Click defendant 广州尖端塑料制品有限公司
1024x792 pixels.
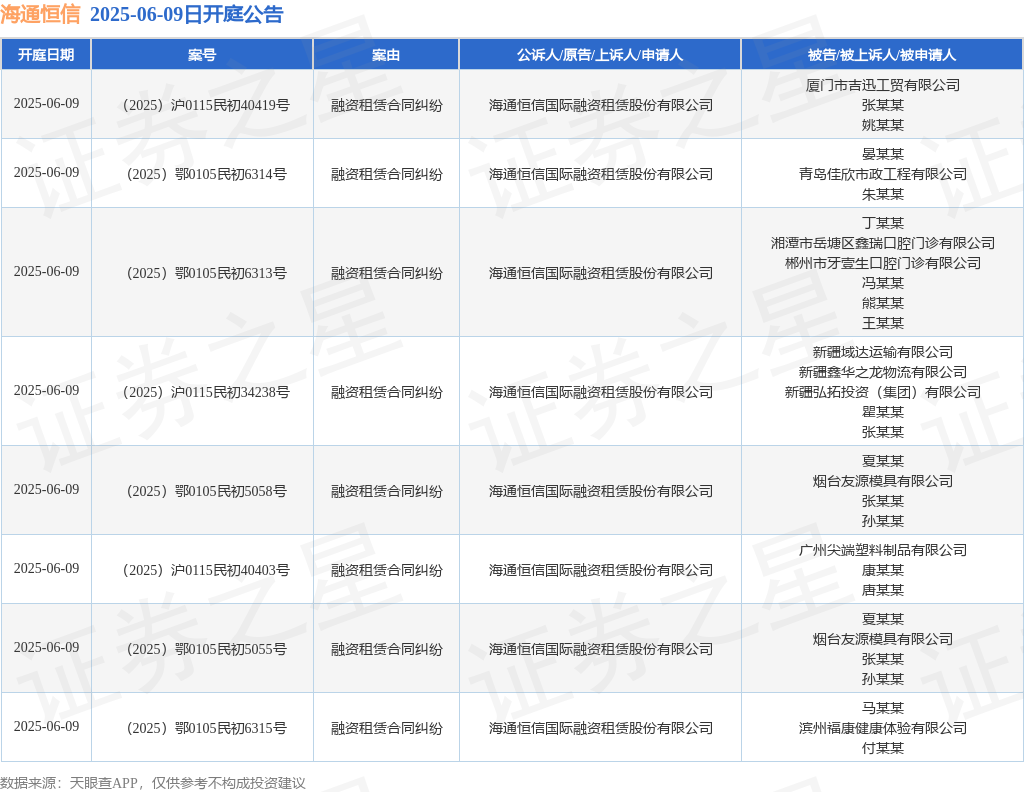(x=883, y=550)
